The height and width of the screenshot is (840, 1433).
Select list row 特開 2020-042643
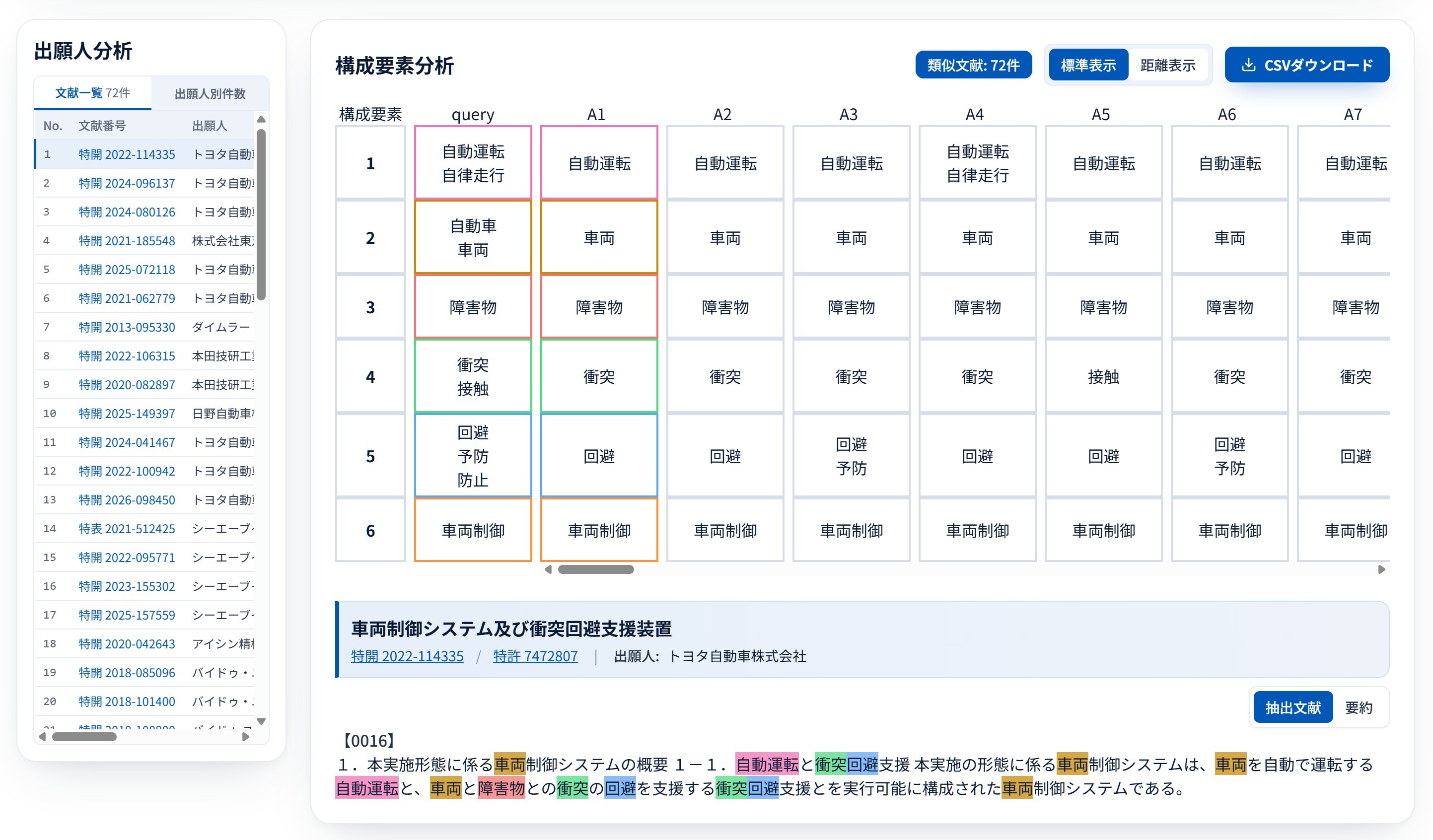tap(144, 644)
